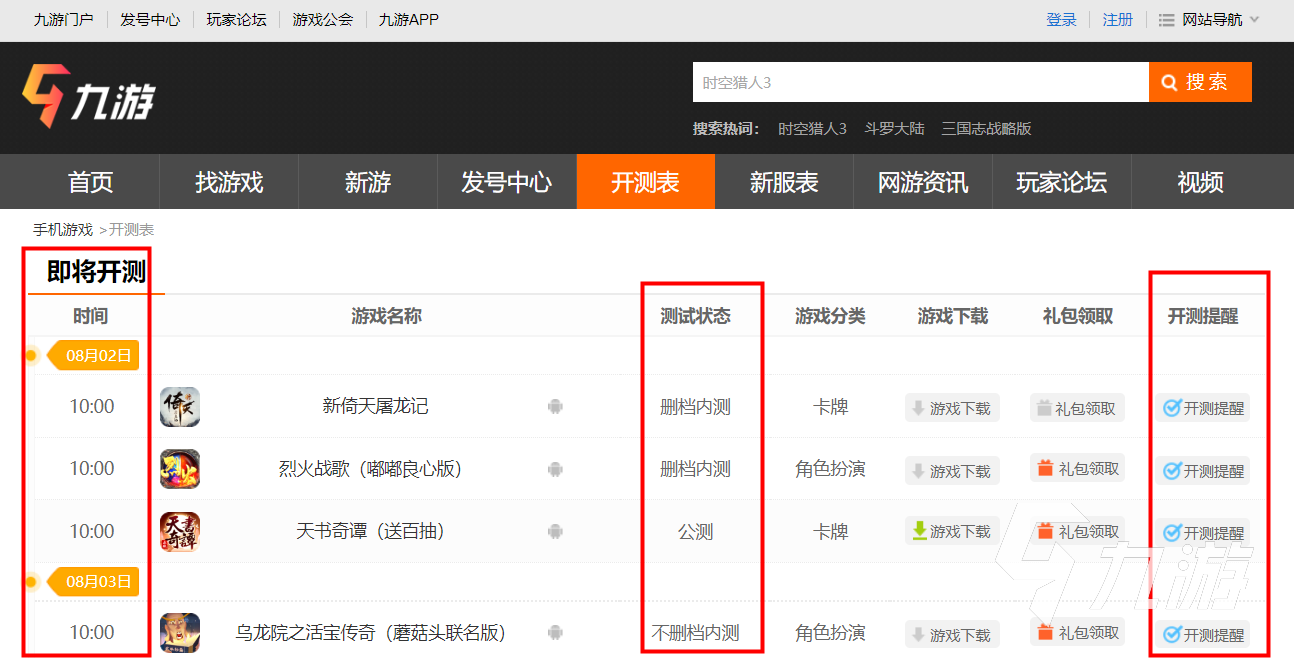Click the 登录 link
This screenshot has width=1294, height=658.
point(1061,20)
